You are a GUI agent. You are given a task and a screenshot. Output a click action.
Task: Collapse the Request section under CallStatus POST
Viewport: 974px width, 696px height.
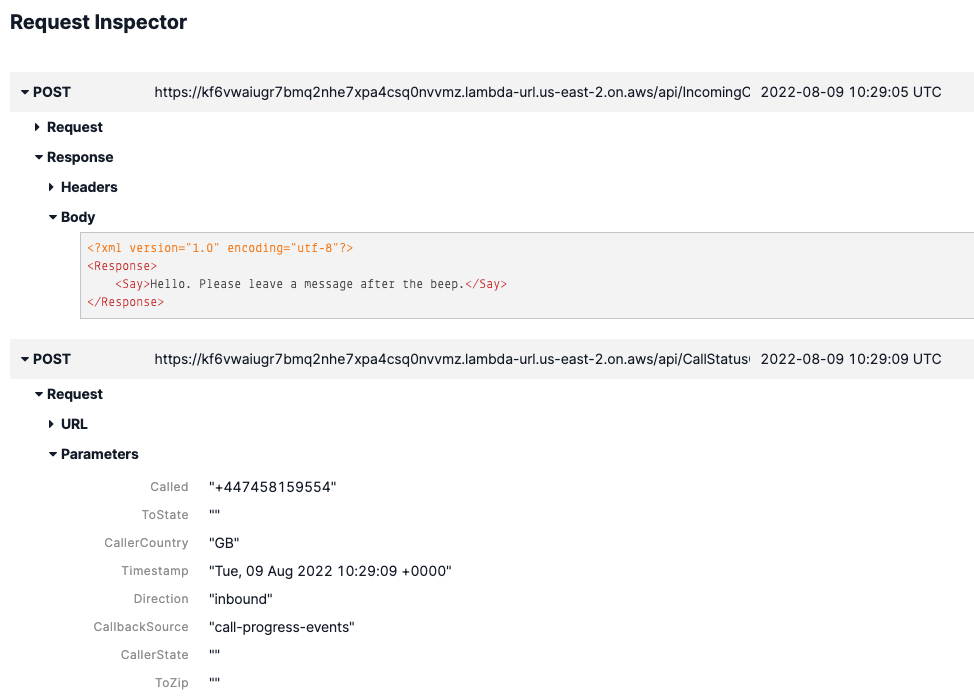click(39, 394)
